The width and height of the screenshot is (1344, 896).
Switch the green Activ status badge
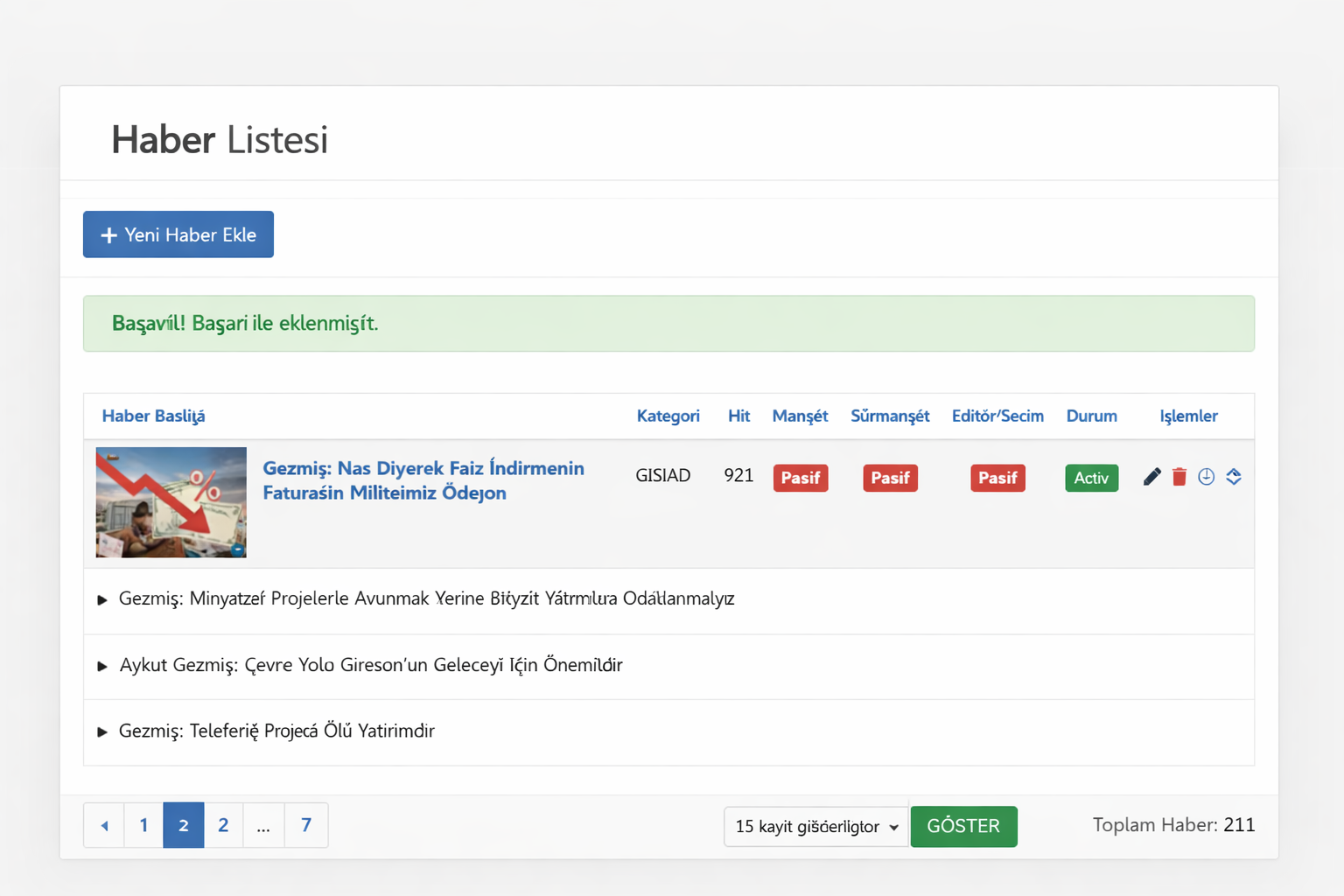coord(1091,478)
